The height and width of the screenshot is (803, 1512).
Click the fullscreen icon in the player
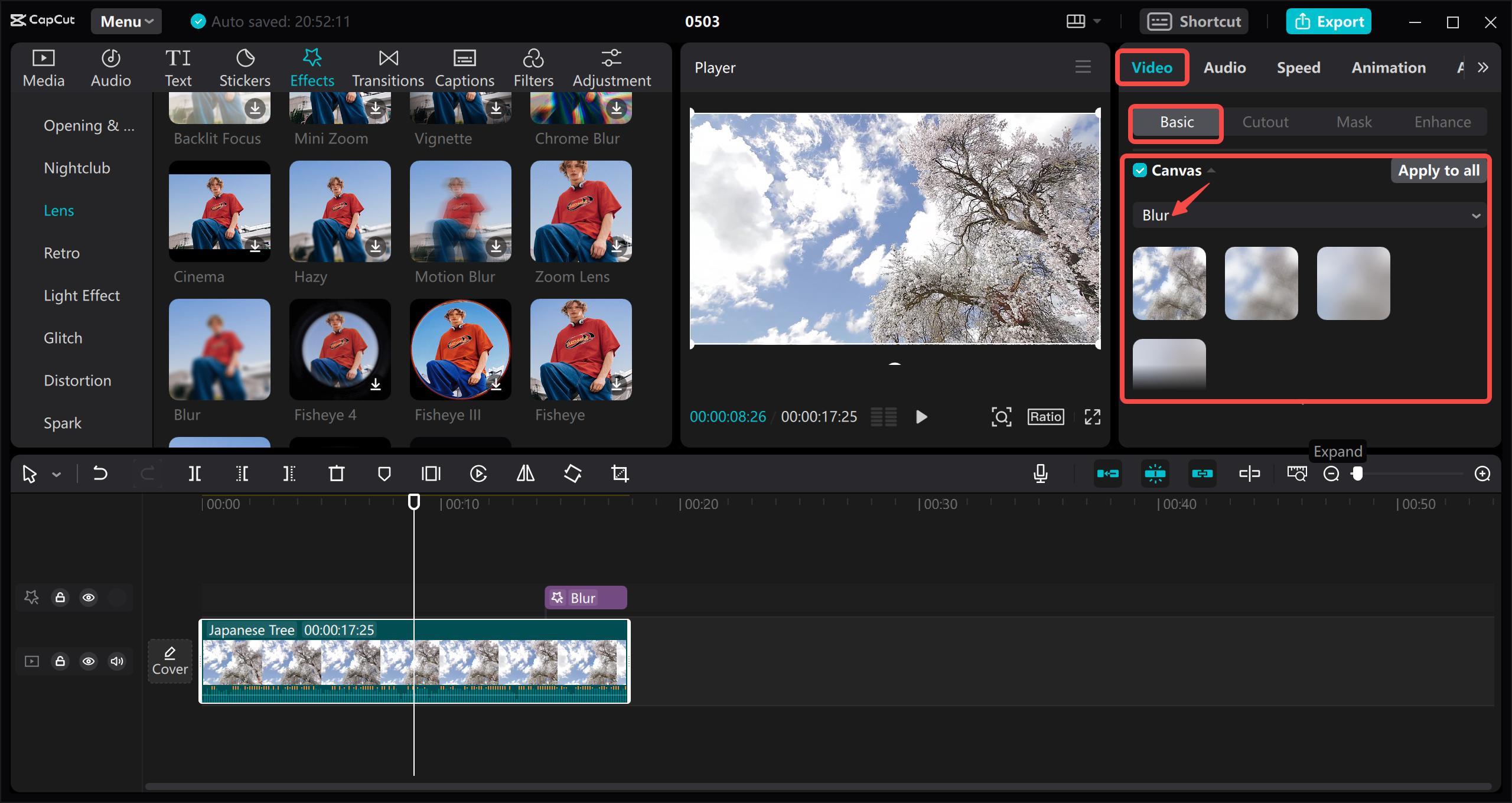pos(1093,417)
